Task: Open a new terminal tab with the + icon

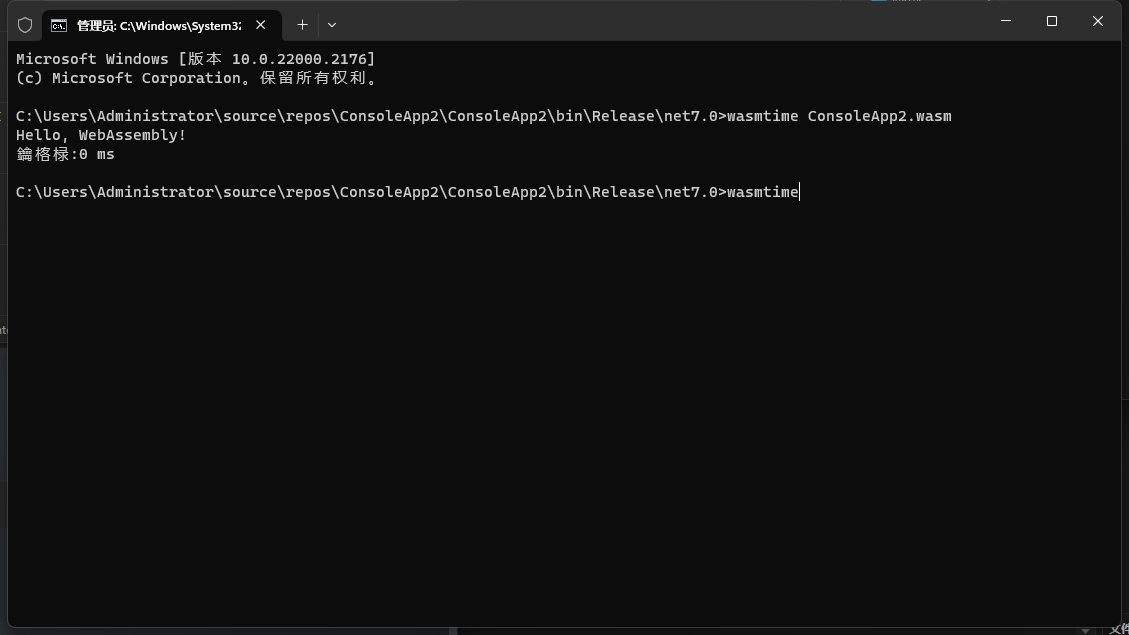Action: 302,24
